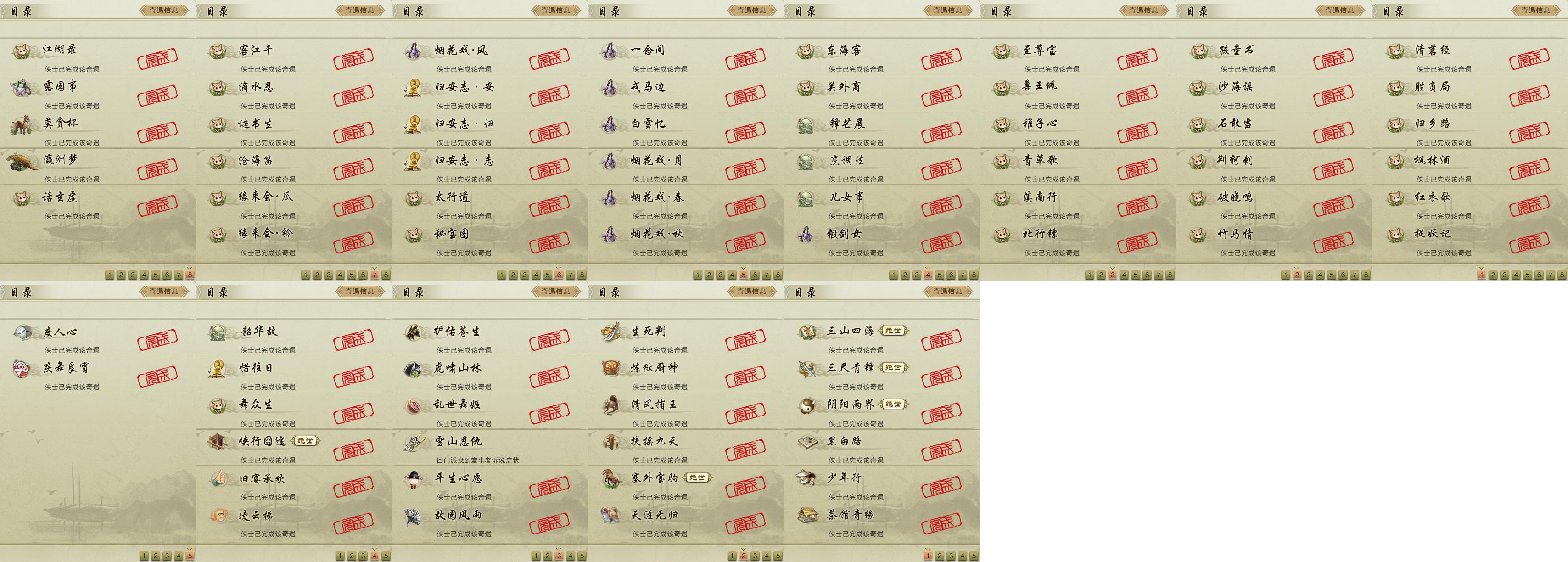The image size is (1568, 562).
Task: Select the straw hat icon for 少年行
Action: (x=807, y=478)
